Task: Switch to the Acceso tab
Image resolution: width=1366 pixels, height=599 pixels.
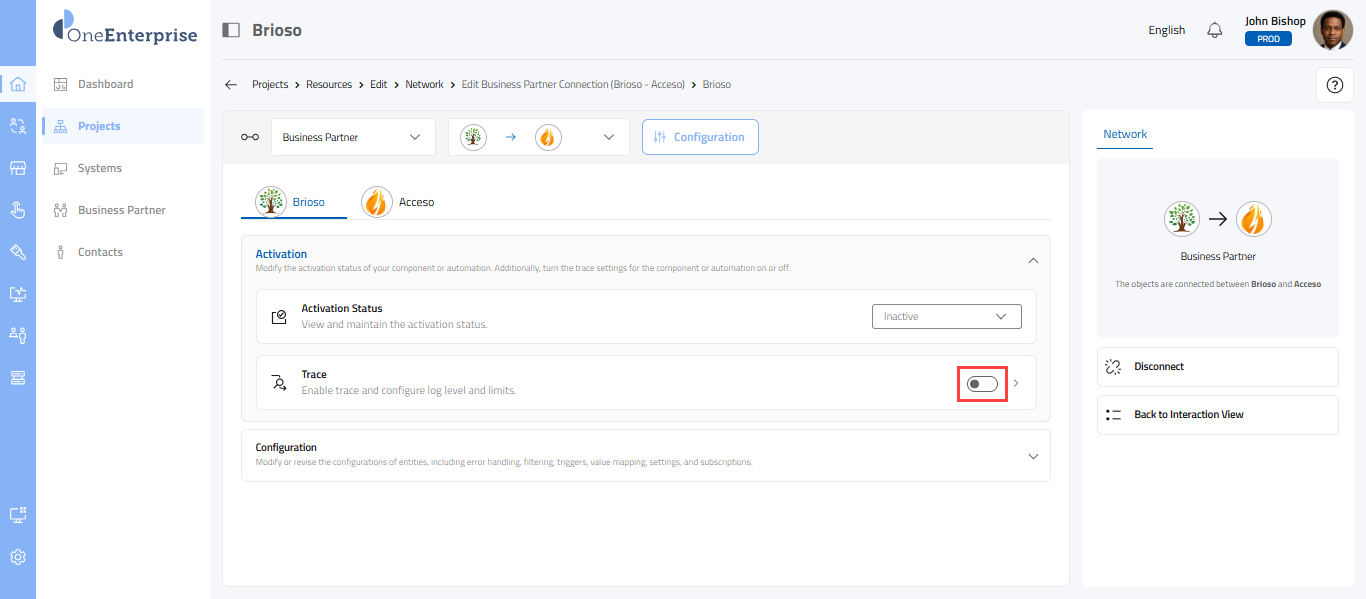Action: (x=399, y=202)
